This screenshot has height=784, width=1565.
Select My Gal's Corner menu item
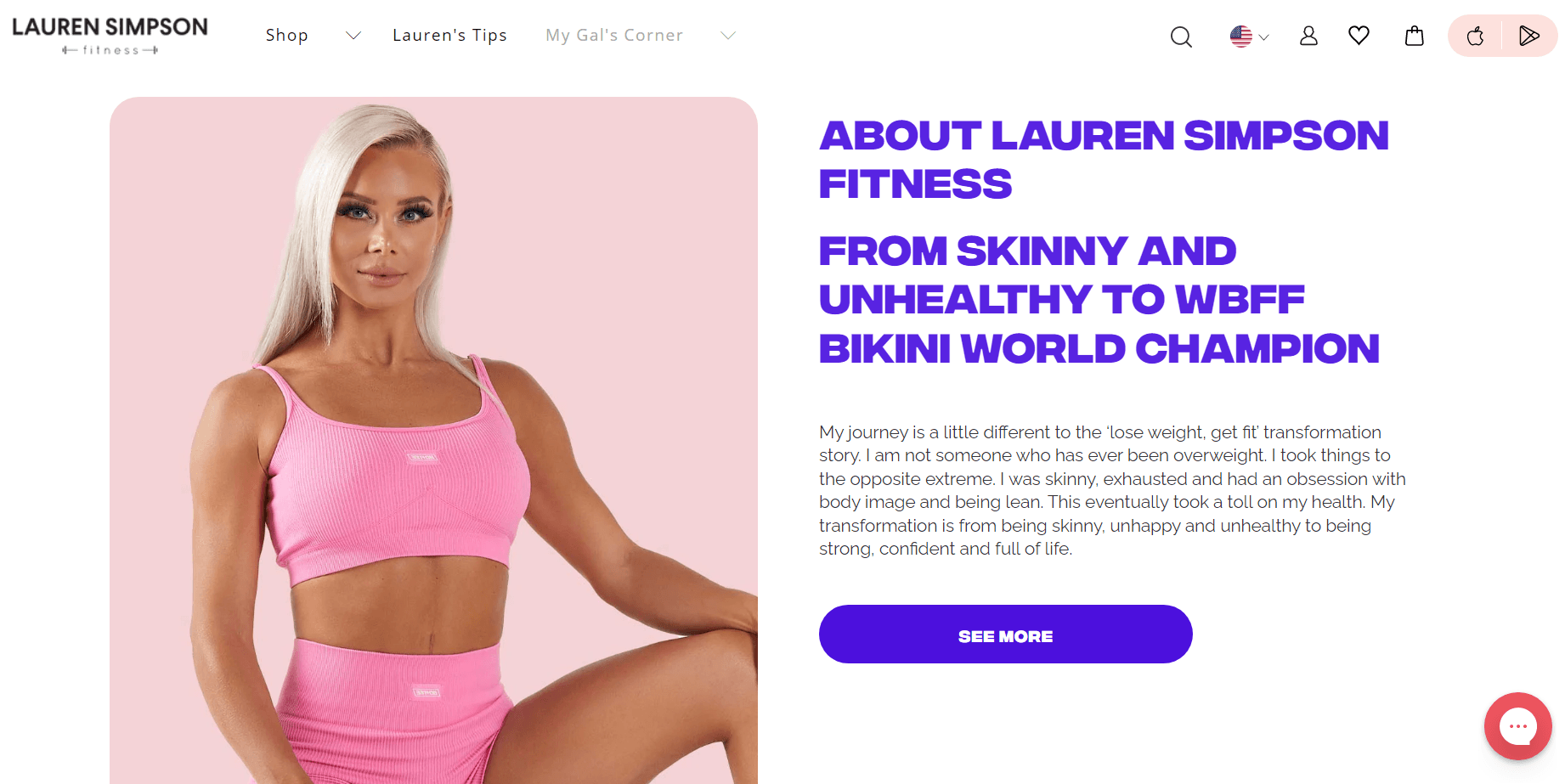(614, 35)
